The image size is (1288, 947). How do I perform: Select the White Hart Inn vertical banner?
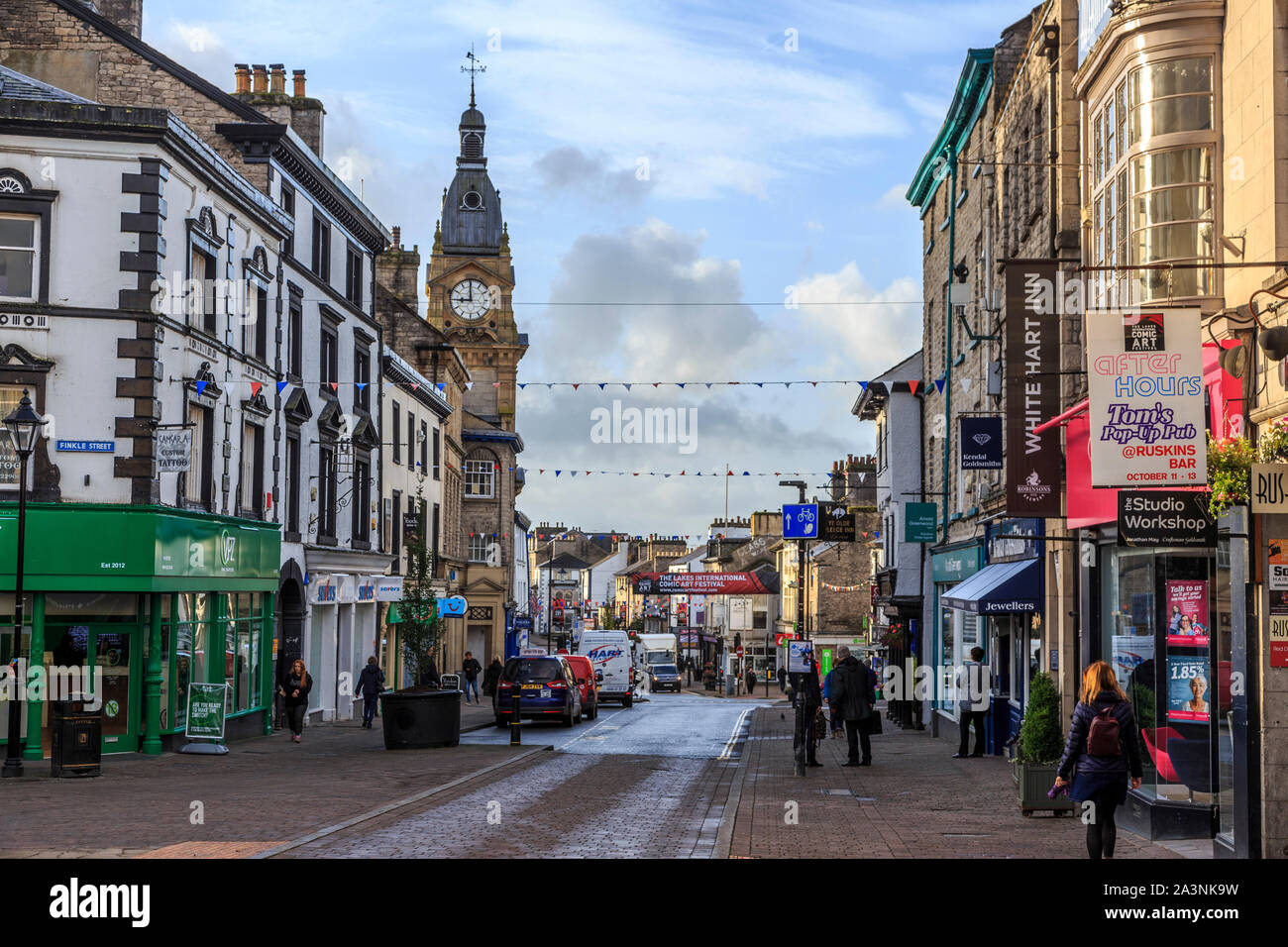pos(1032,388)
